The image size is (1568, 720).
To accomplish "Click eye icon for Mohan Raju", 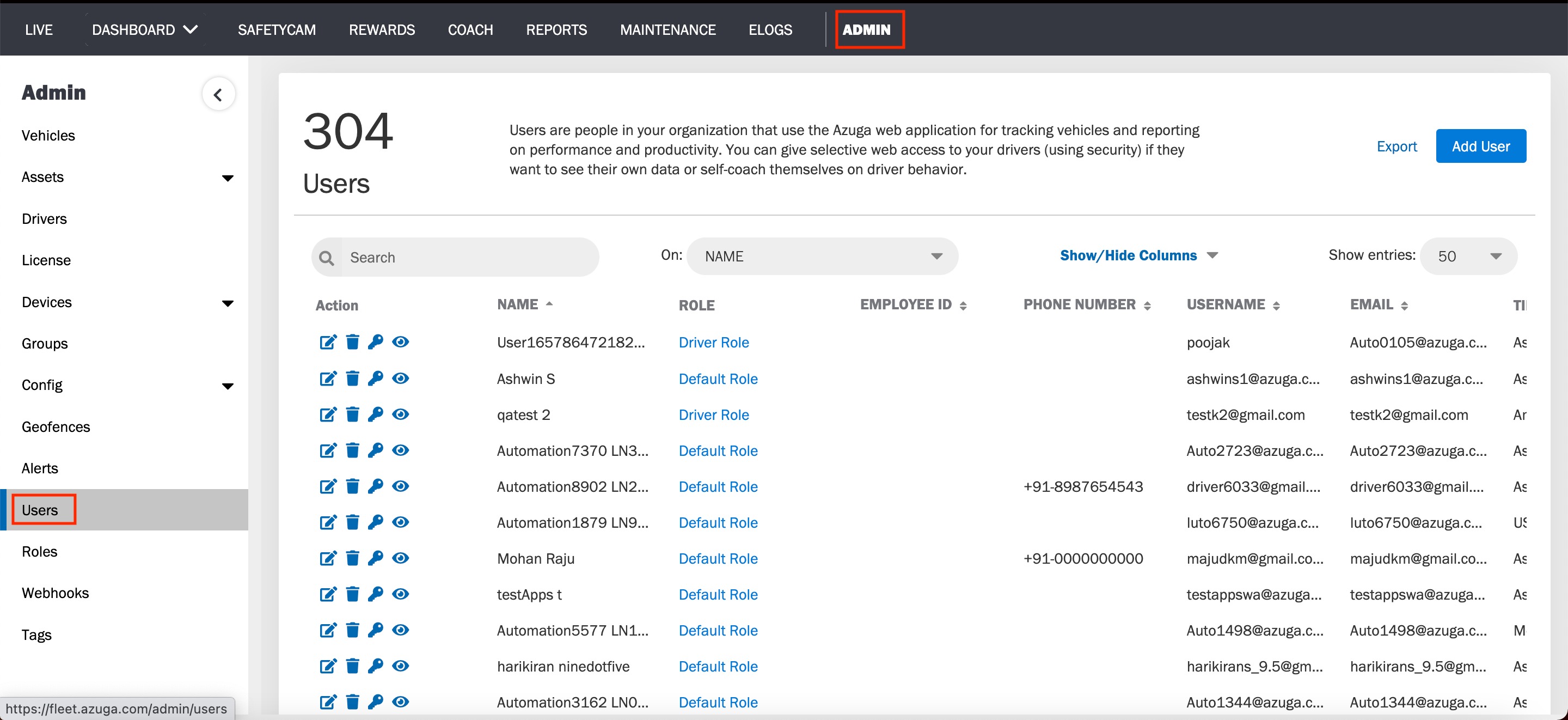I will click(x=401, y=558).
